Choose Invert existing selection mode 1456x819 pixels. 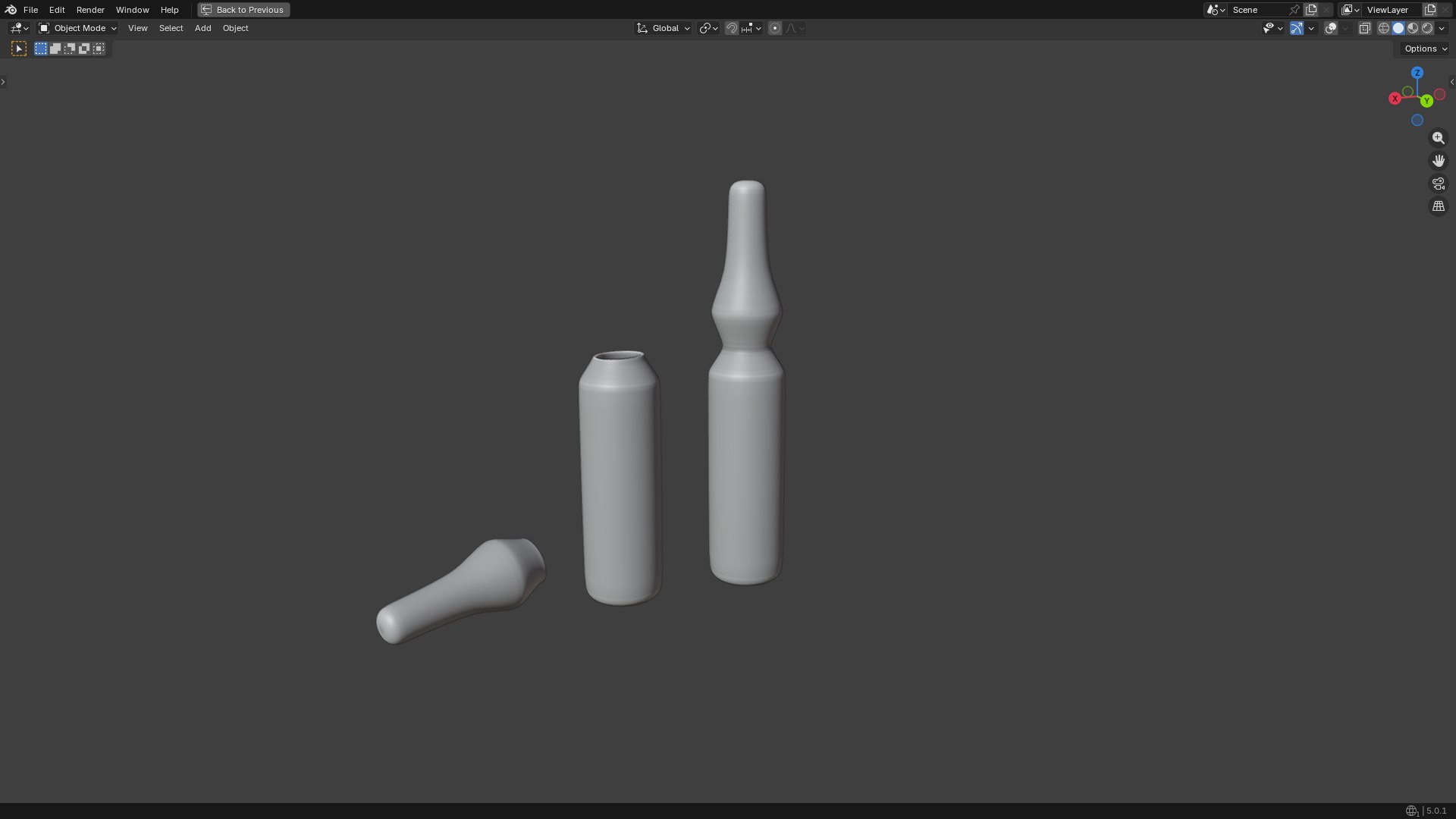pyautogui.click(x=84, y=49)
